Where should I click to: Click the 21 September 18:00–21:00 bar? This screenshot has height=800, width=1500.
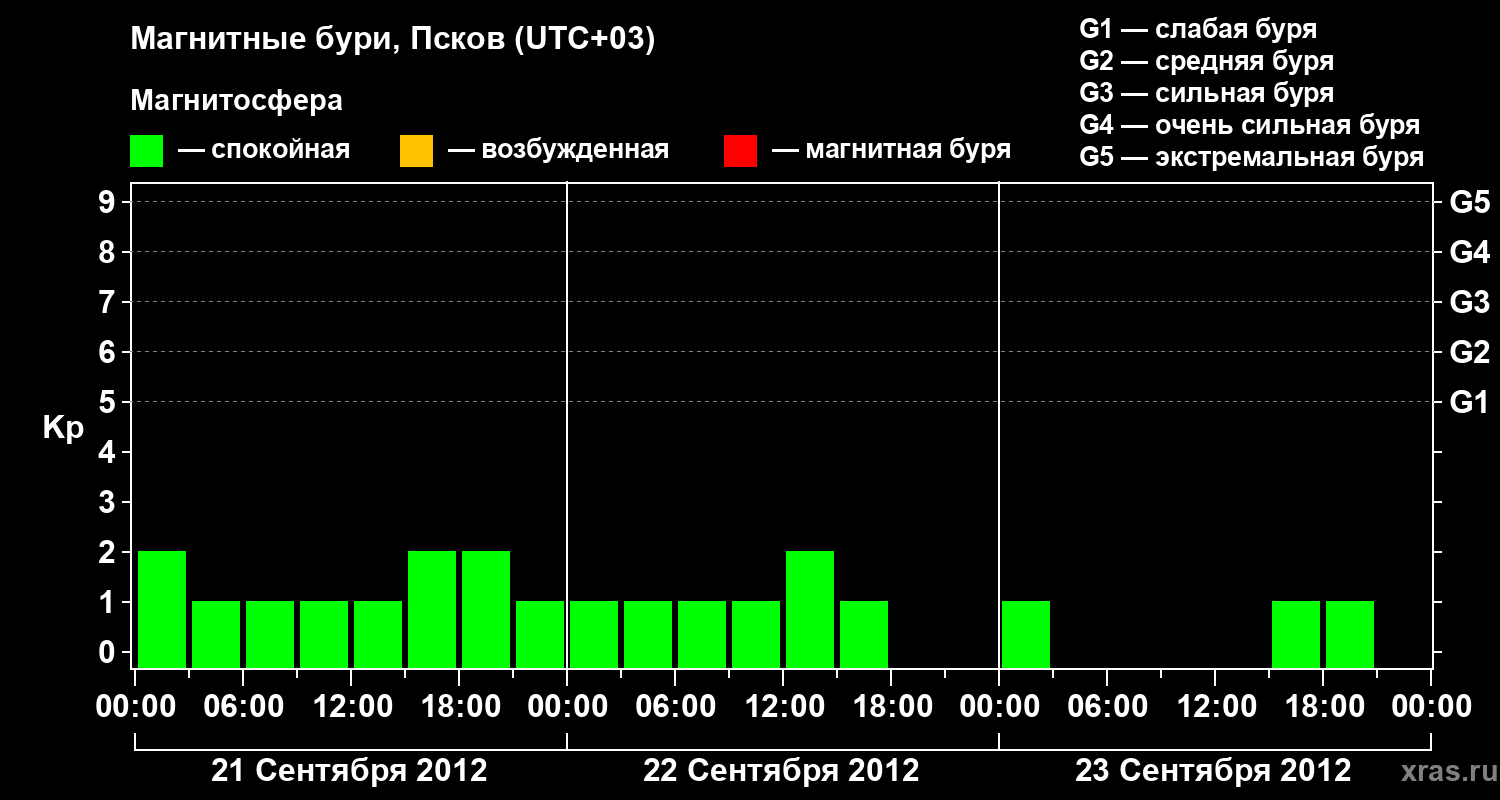click(486, 609)
